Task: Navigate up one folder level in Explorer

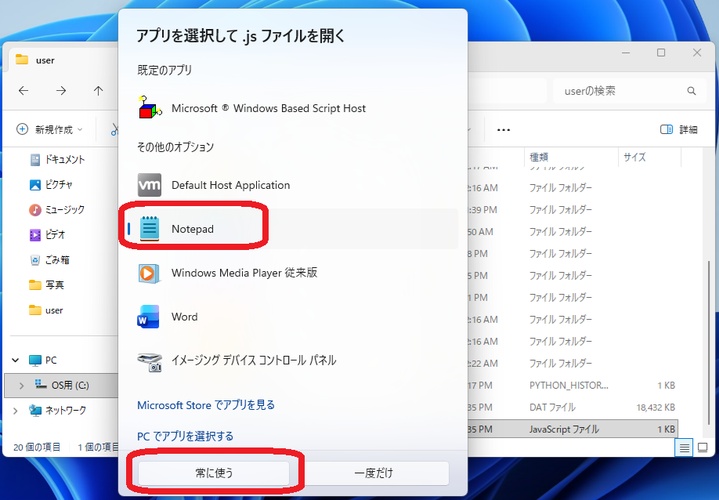Action: pos(98,91)
